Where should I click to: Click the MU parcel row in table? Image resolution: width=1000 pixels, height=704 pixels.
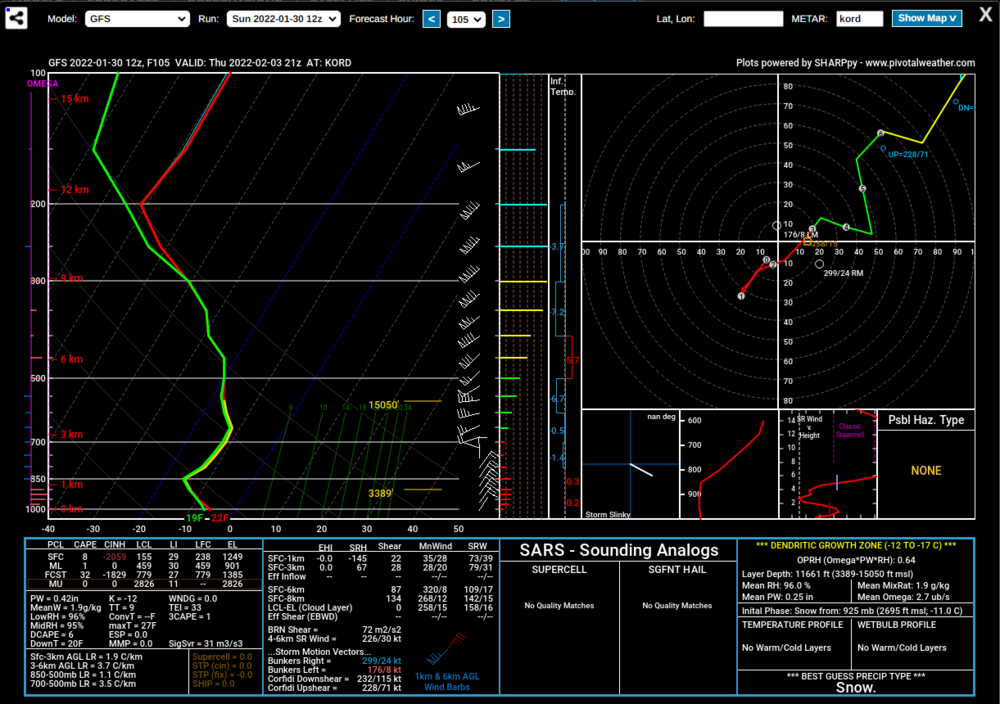tap(145, 583)
